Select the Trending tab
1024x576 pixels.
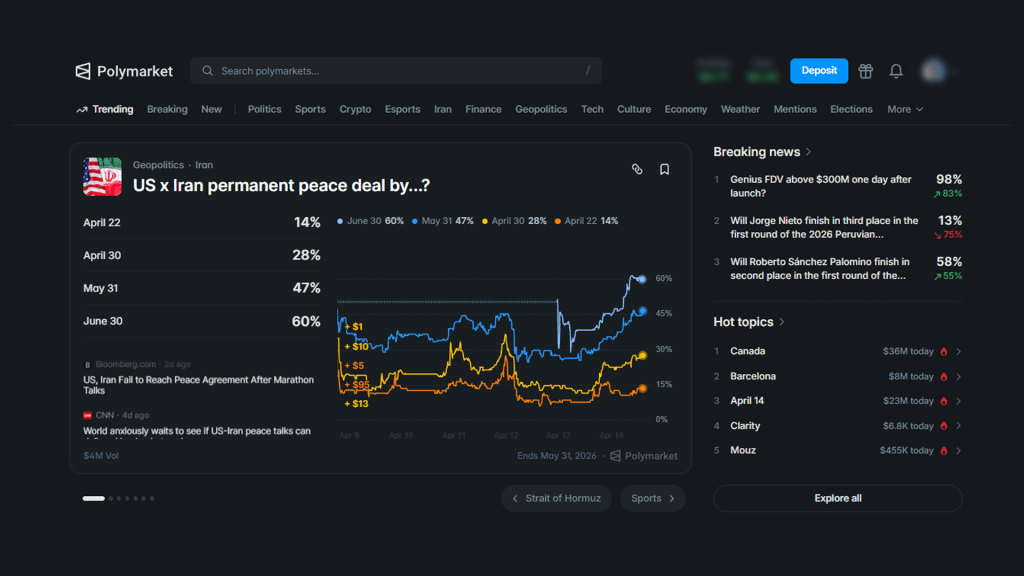click(104, 109)
